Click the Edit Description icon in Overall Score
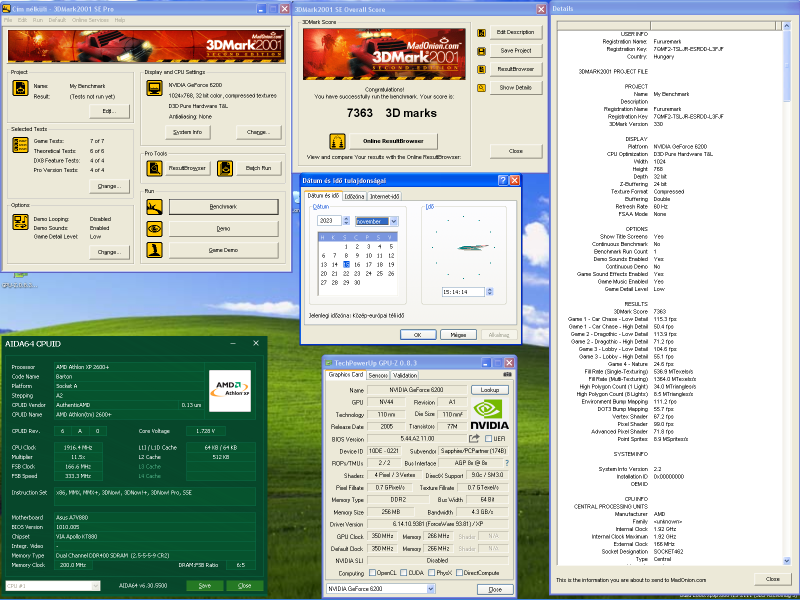Screen dimensions: 800x600 (x=481, y=33)
